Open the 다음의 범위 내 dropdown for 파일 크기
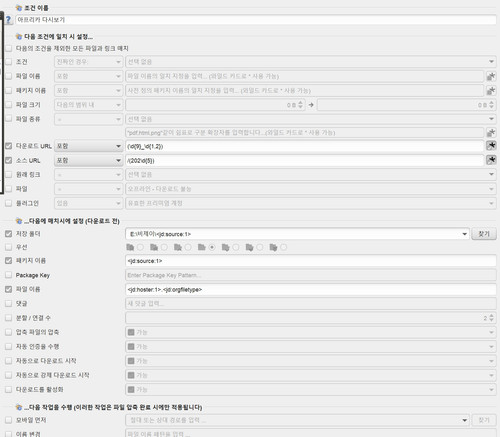This screenshot has width=500, height=437. click(x=88, y=105)
